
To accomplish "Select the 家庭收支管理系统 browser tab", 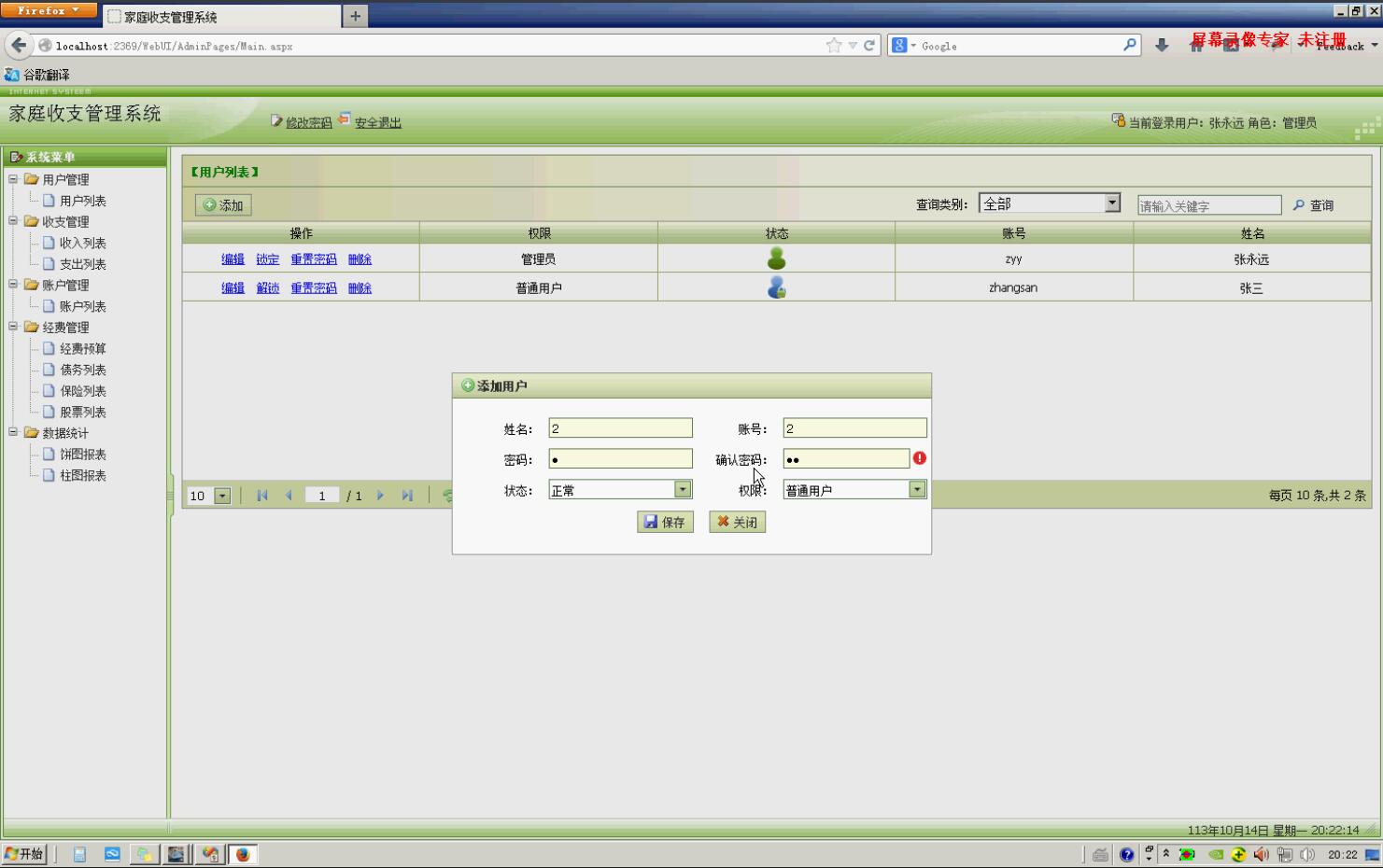I will click(221, 17).
